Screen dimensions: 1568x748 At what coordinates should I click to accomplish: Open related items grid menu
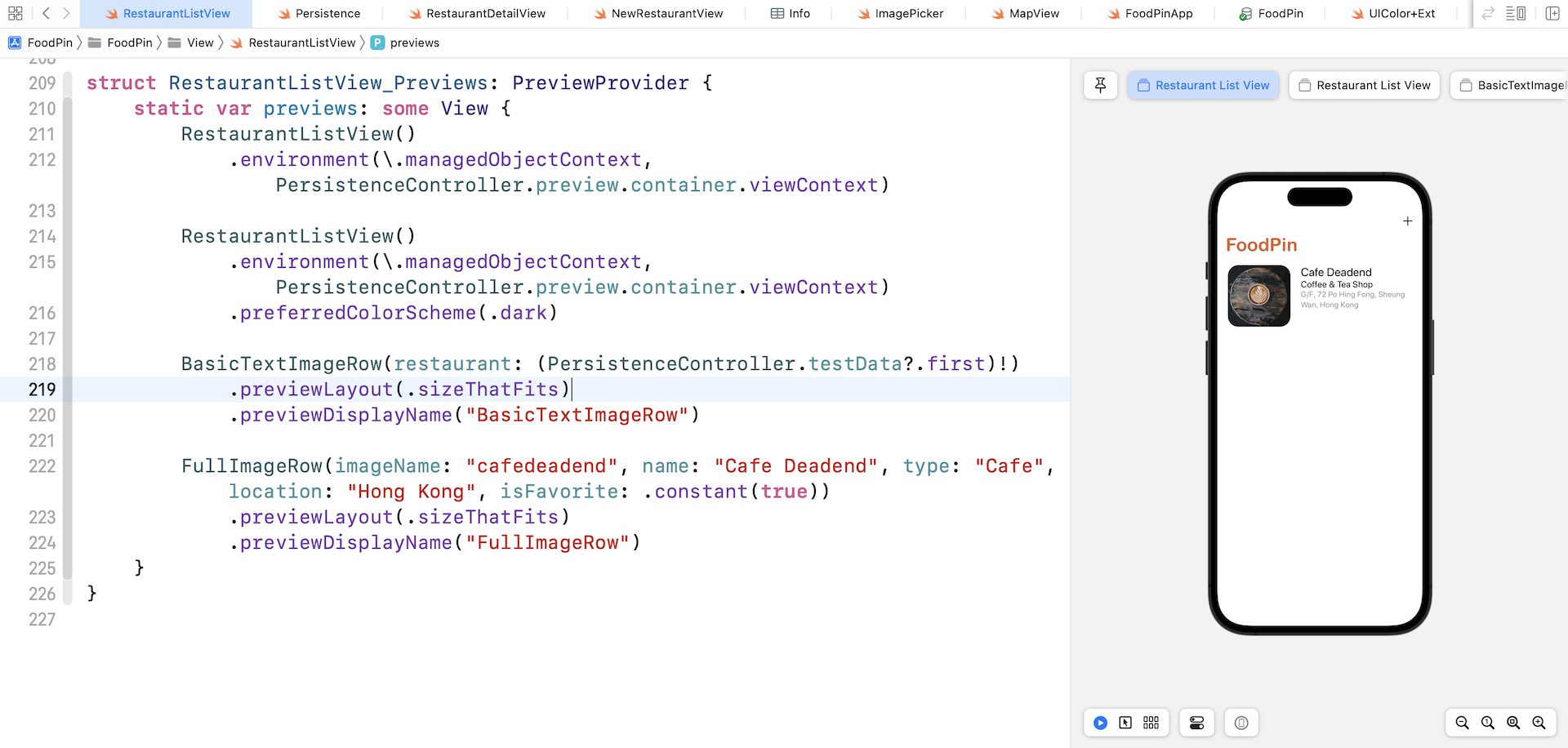coord(15,13)
